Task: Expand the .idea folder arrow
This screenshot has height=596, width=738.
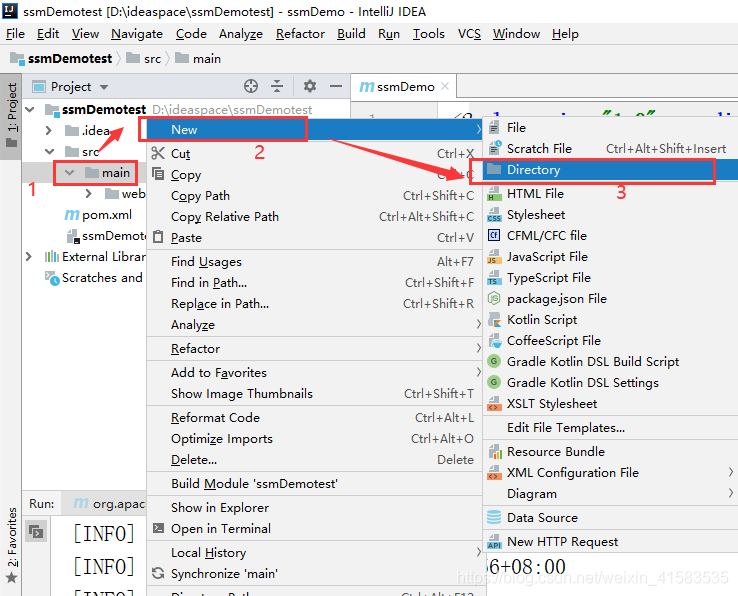Action: point(48,130)
